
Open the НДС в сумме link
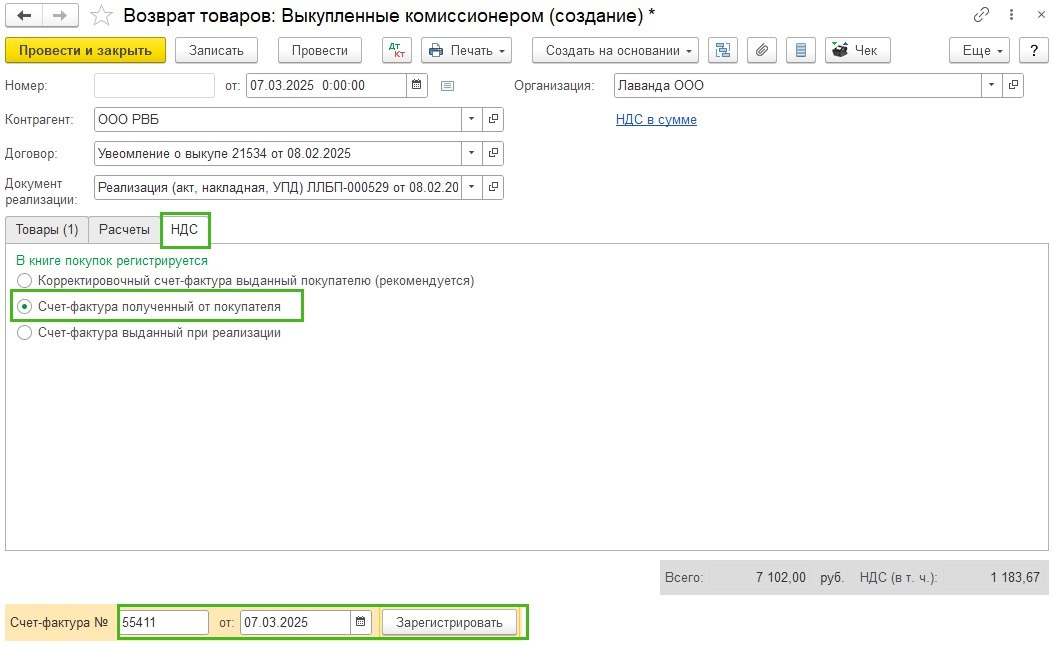coord(656,120)
